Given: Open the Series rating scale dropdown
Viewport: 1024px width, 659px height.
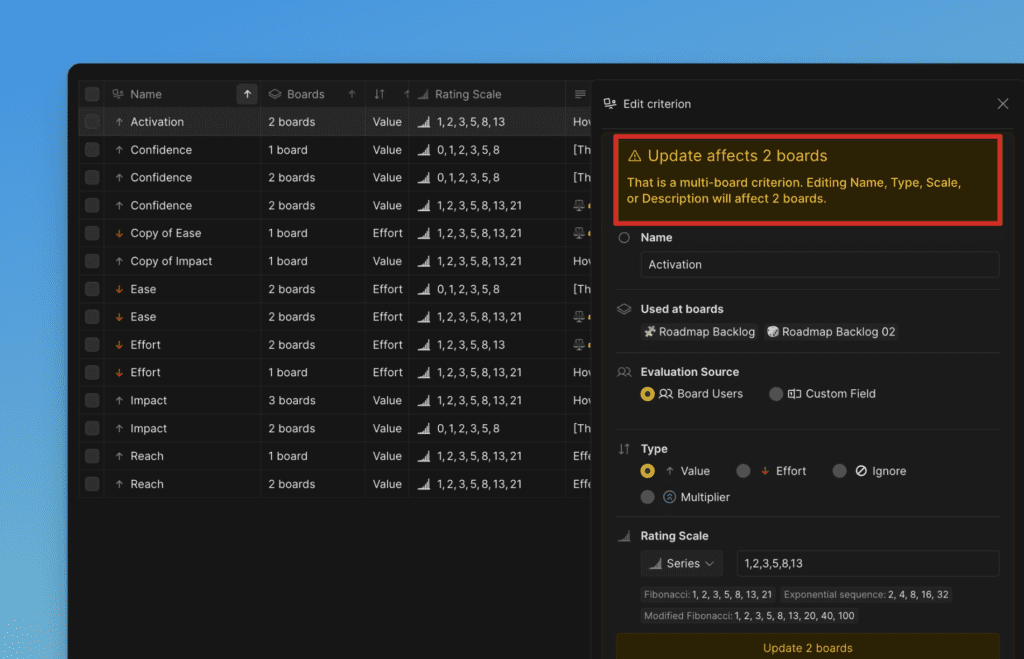Looking at the screenshot, I should pyautogui.click(x=682, y=564).
